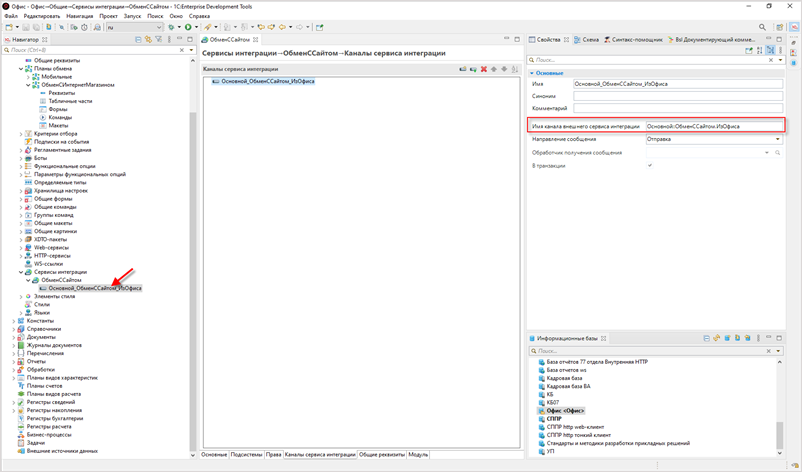
Task: Click collapse all icon in Информационные базы panel
Action: (x=706, y=339)
